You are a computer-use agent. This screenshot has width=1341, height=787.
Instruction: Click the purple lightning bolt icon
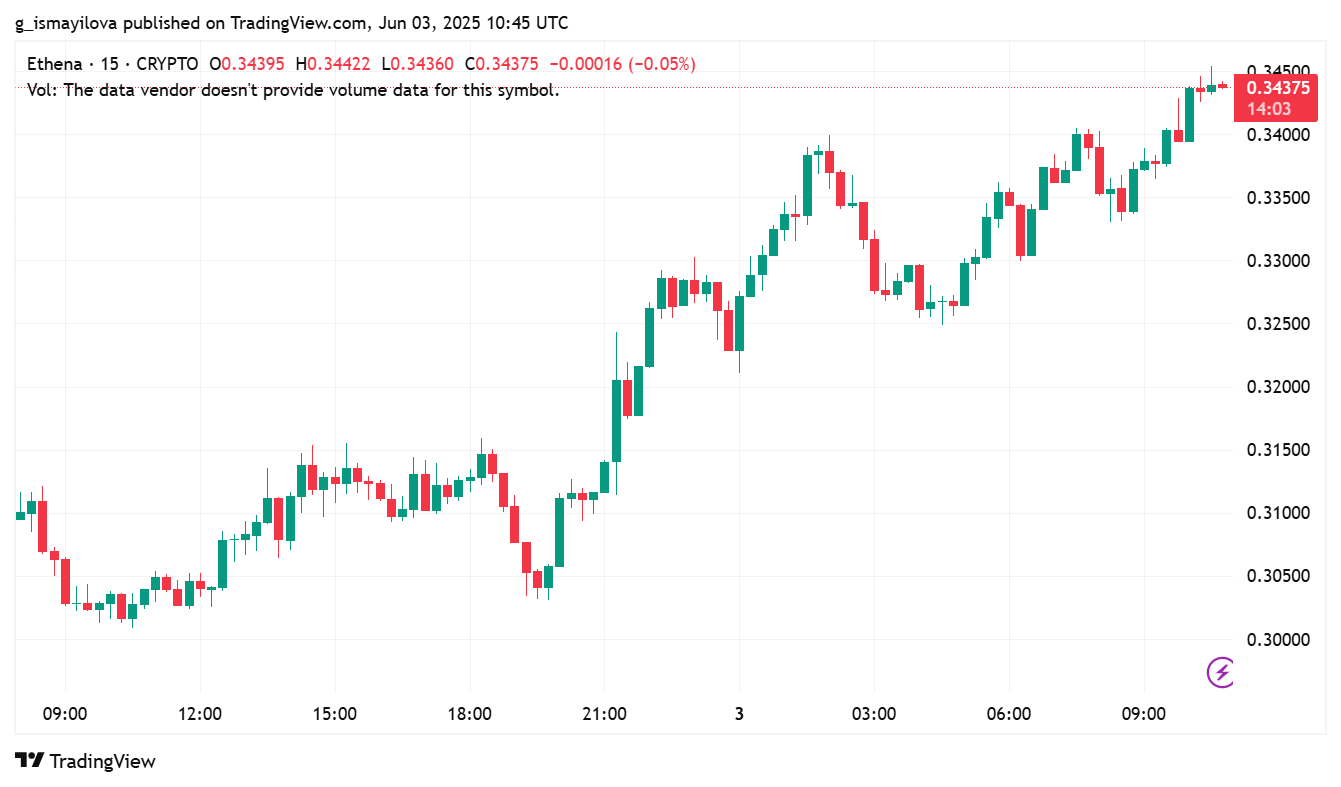(x=1221, y=672)
